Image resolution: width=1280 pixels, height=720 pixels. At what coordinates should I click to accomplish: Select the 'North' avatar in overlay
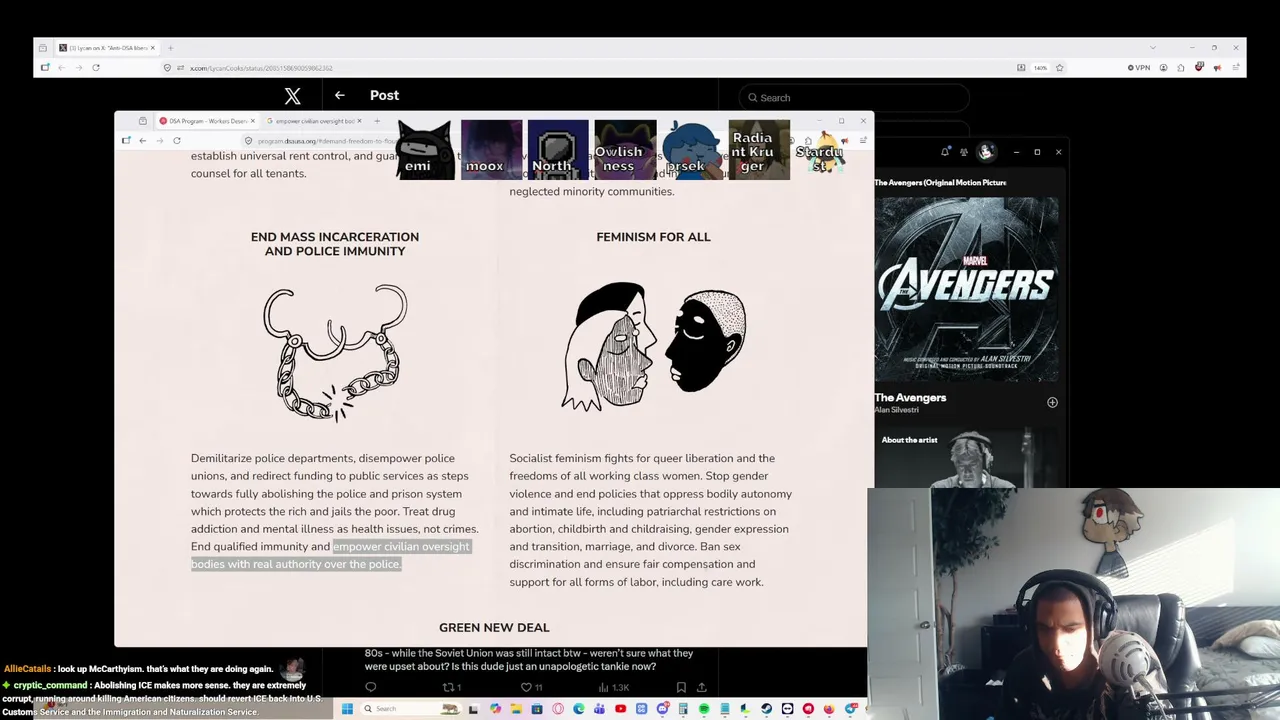click(x=558, y=150)
